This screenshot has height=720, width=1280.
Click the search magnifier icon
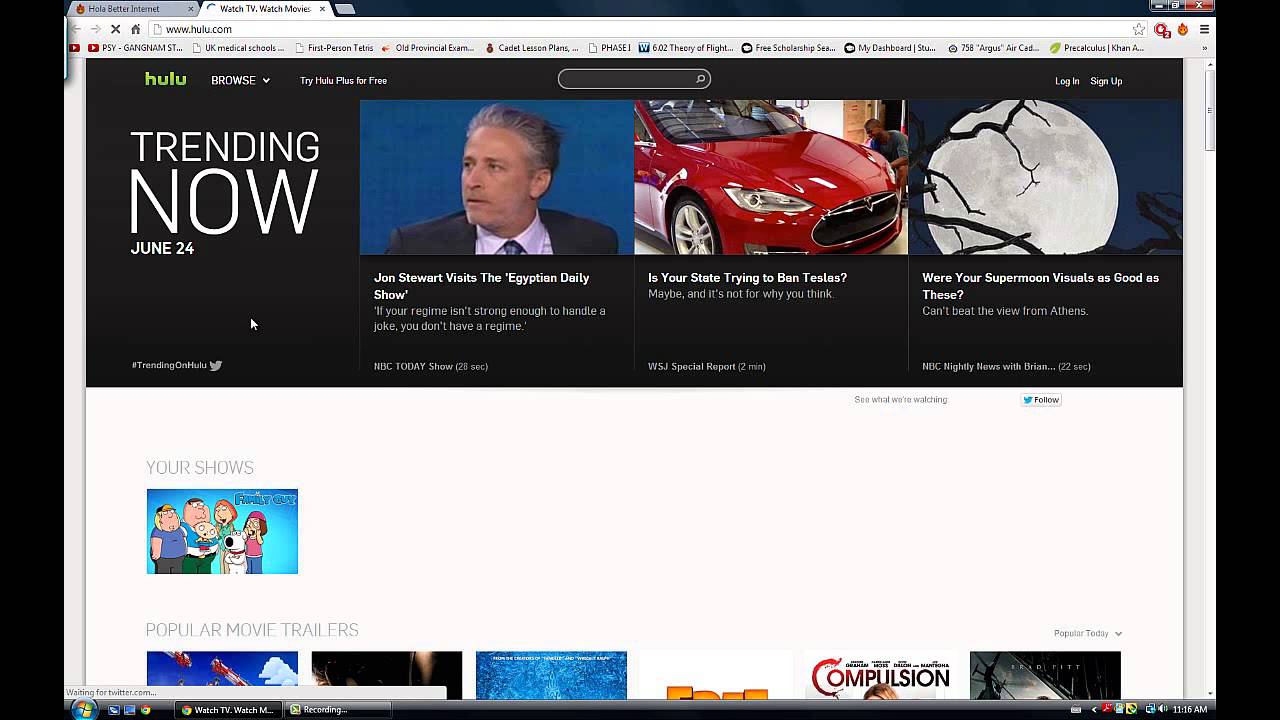tap(700, 79)
